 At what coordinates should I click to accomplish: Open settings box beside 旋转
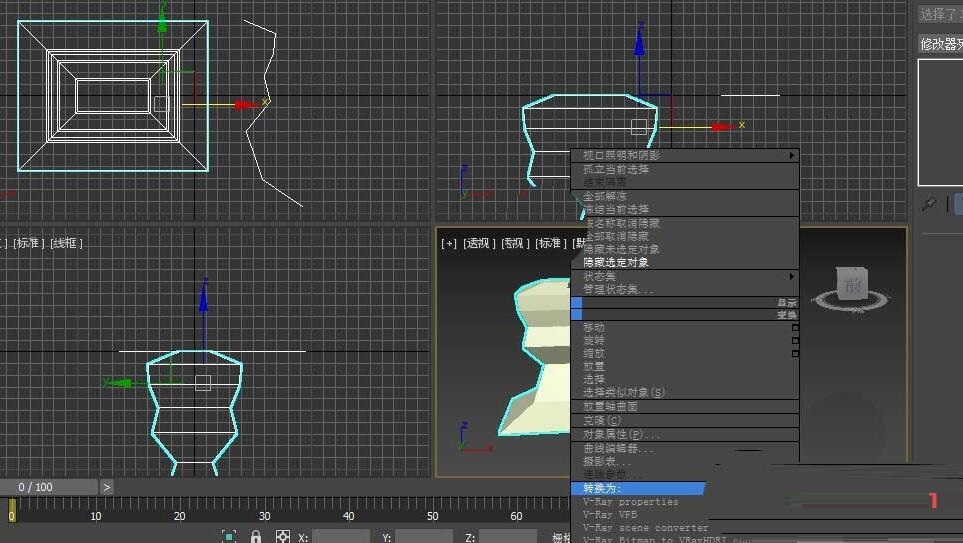pyautogui.click(x=795, y=341)
